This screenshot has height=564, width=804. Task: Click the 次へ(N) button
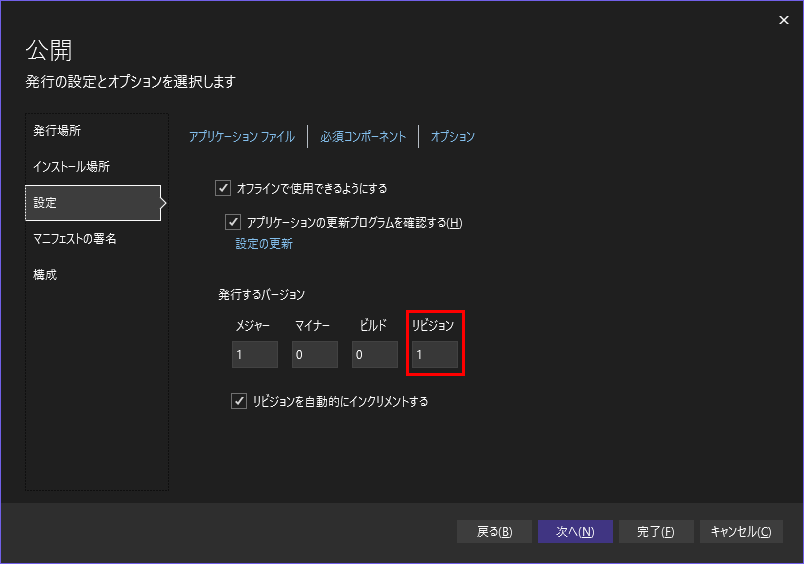[575, 532]
